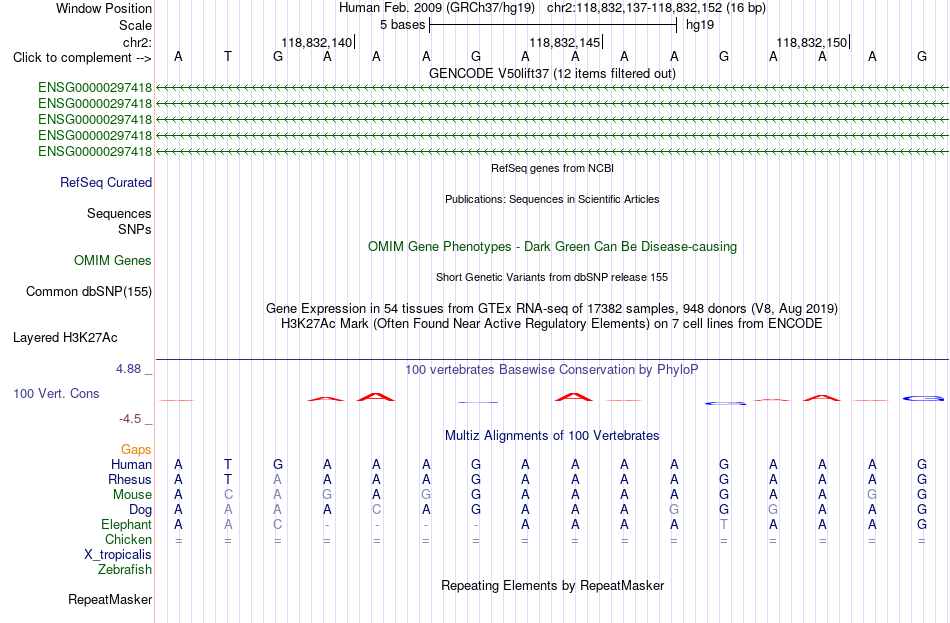Click the chr2: ruler label

pos(137,42)
